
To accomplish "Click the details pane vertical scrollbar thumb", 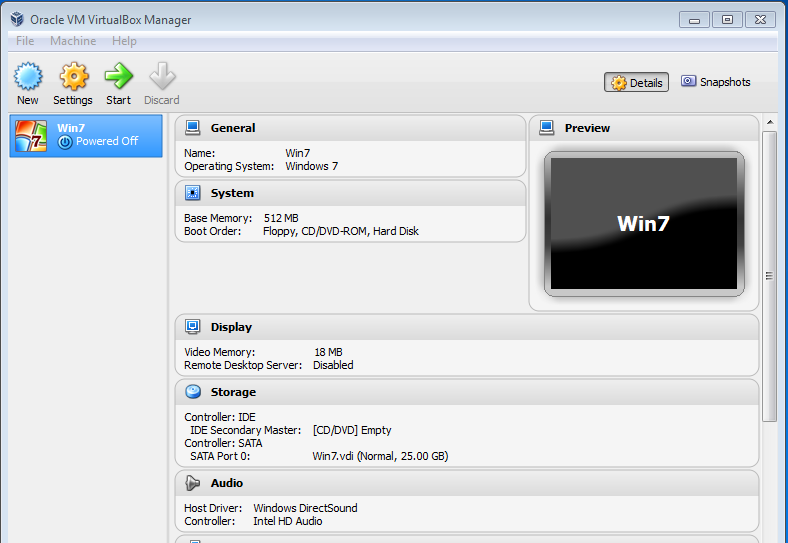I will pos(769,276).
